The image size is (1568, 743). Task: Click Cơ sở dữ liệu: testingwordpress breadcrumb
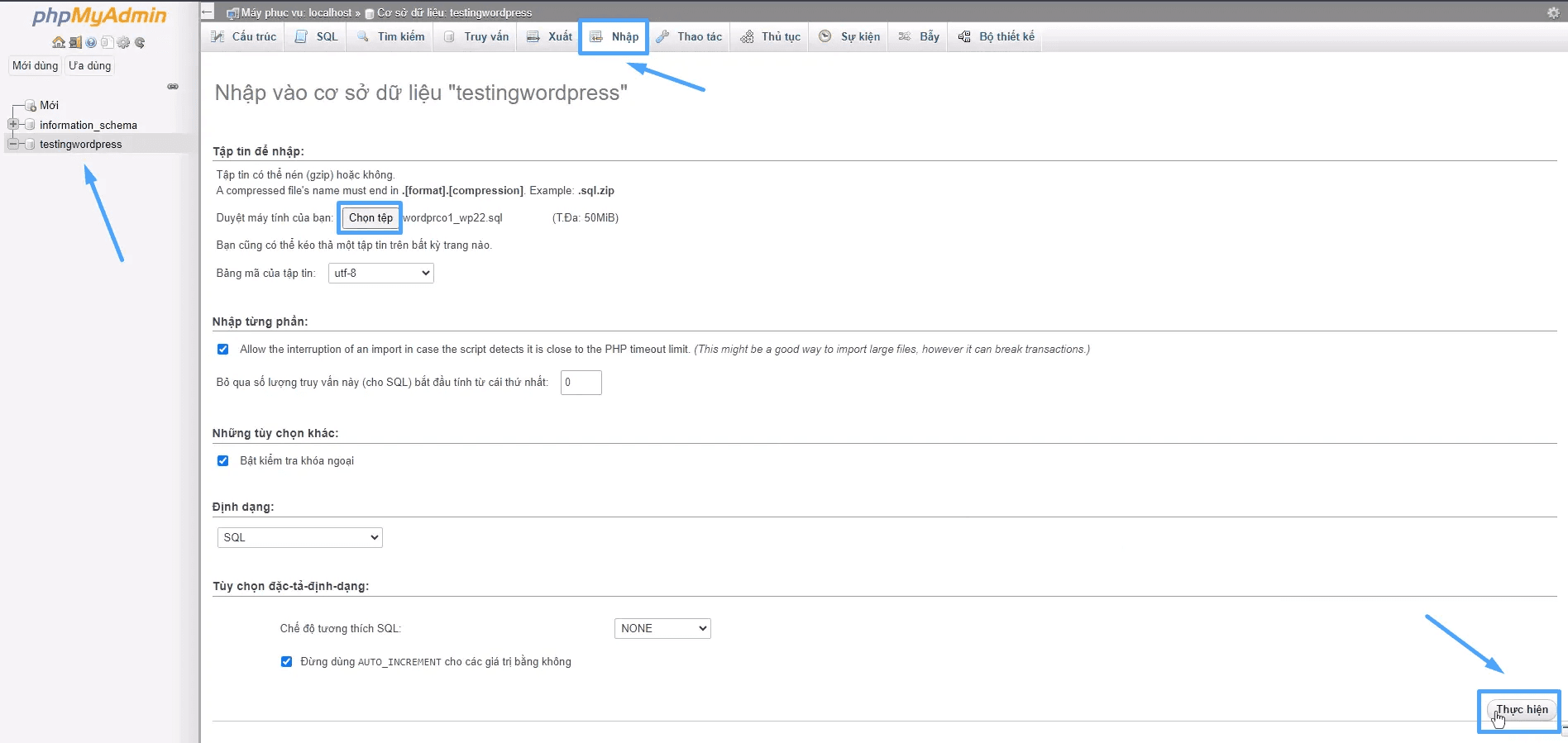[x=455, y=12]
